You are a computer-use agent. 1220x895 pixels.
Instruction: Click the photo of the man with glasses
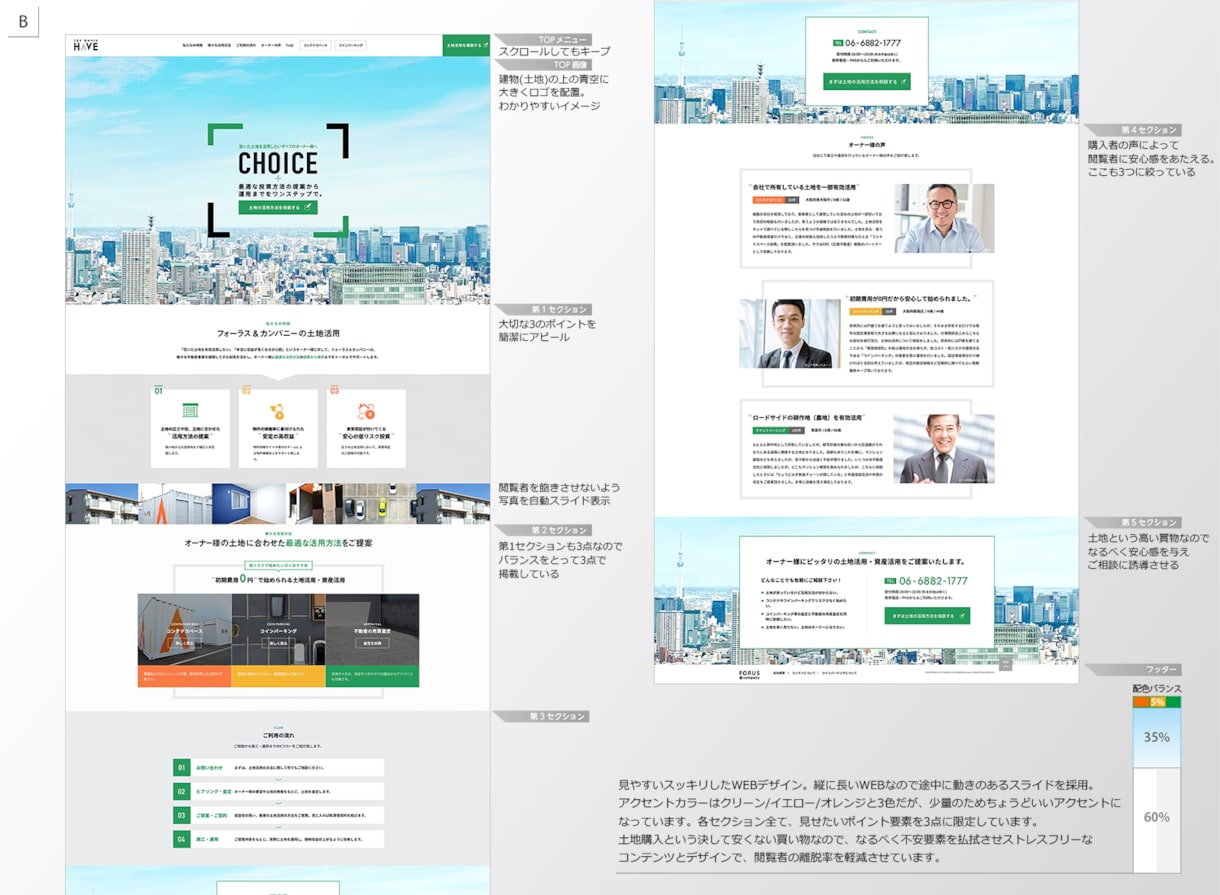point(944,218)
